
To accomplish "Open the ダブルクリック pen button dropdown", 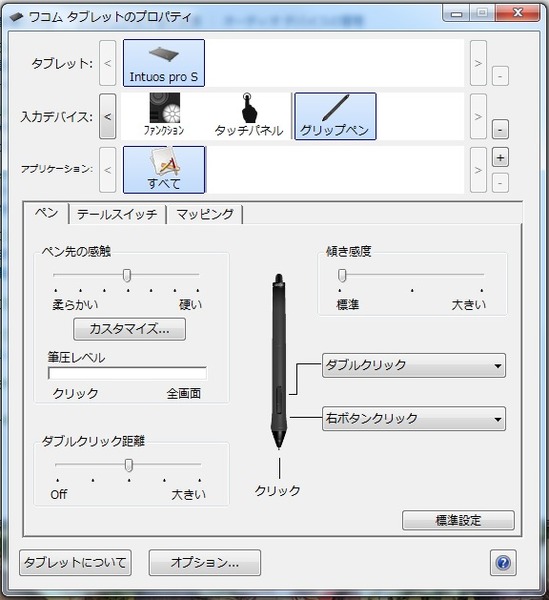I will tap(414, 365).
